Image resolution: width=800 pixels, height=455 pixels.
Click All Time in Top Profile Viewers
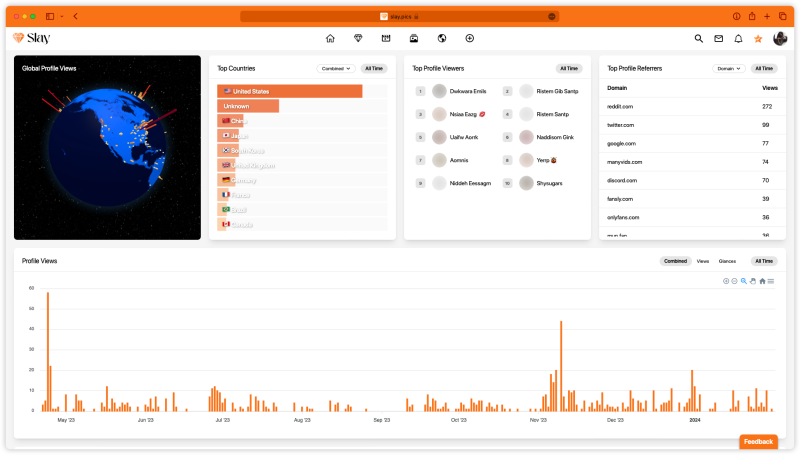[x=569, y=68]
